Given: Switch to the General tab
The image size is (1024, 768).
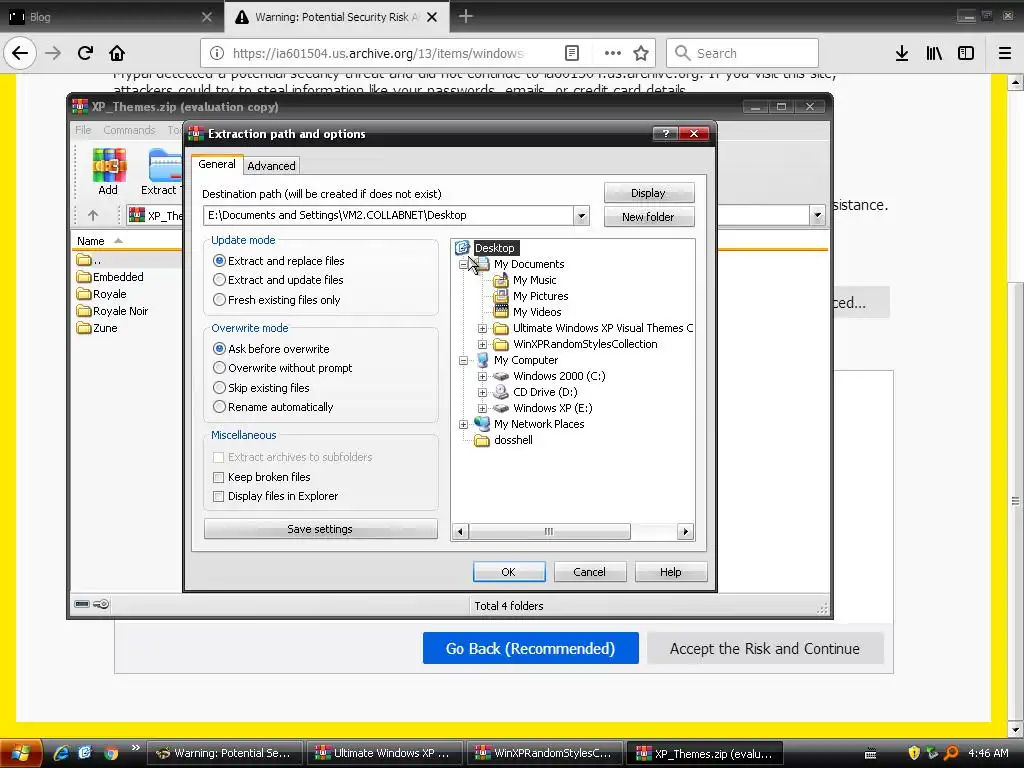Looking at the screenshot, I should click(x=217, y=164).
